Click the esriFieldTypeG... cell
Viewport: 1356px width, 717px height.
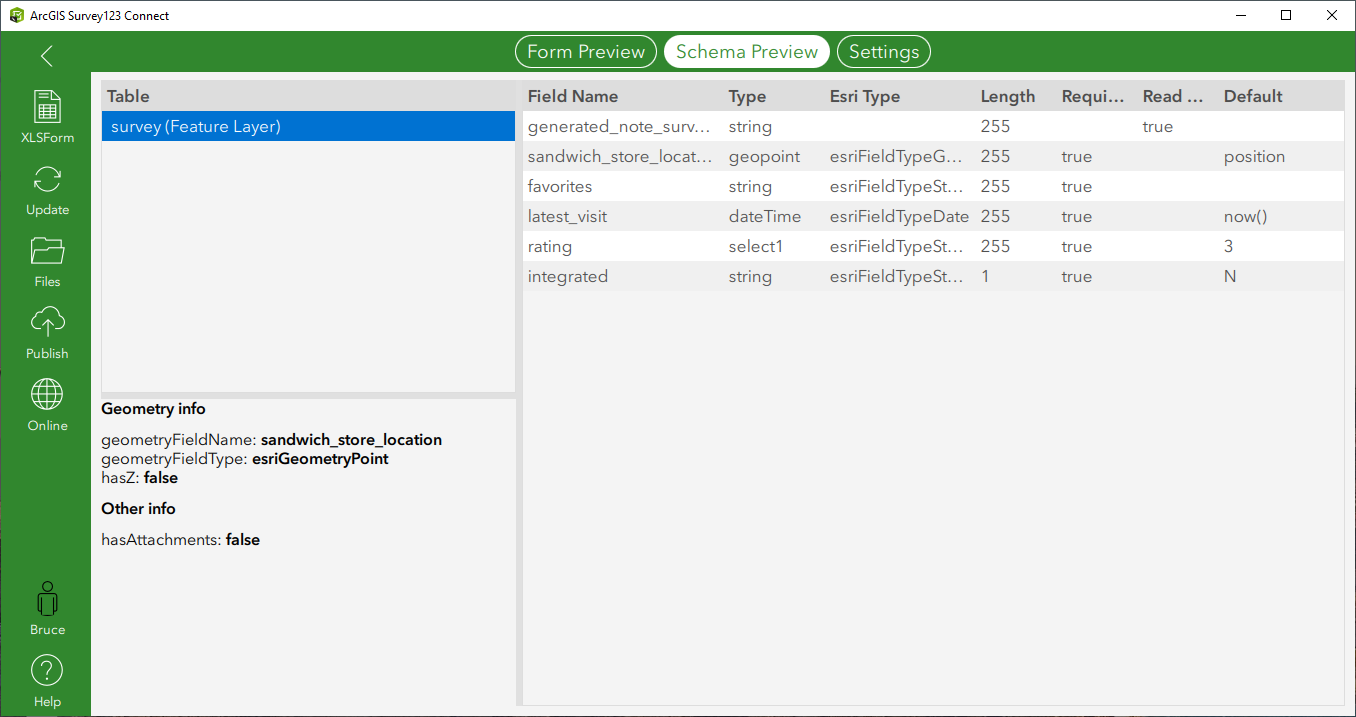pyautogui.click(x=896, y=156)
